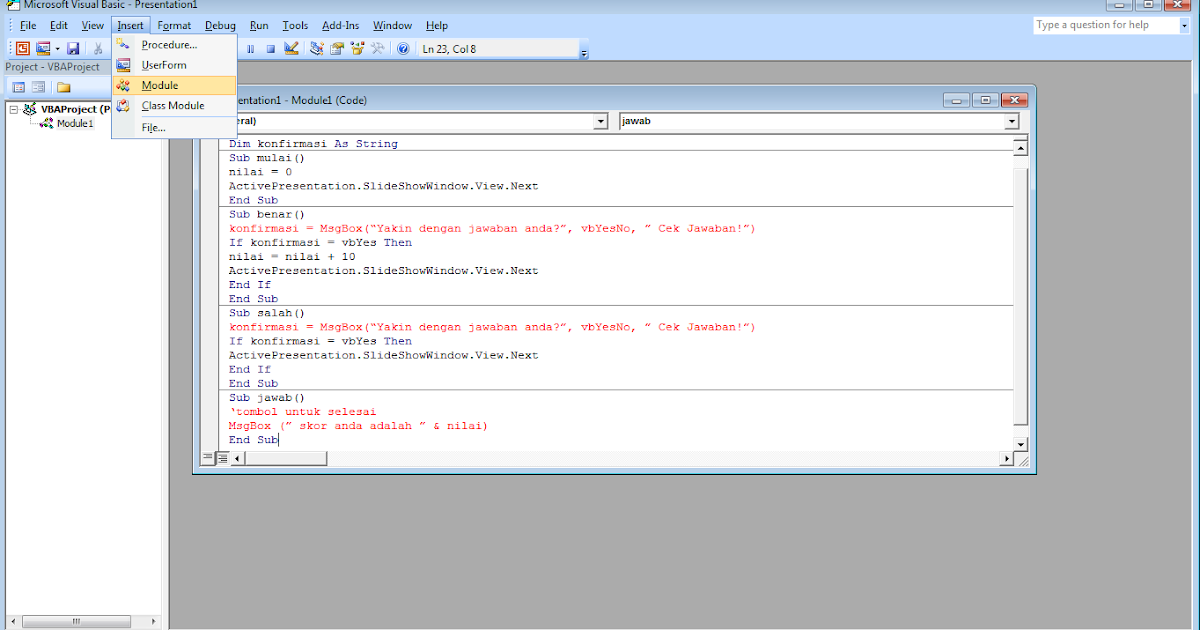Open the Tools menu
The width and height of the screenshot is (1200, 630).
295,25
